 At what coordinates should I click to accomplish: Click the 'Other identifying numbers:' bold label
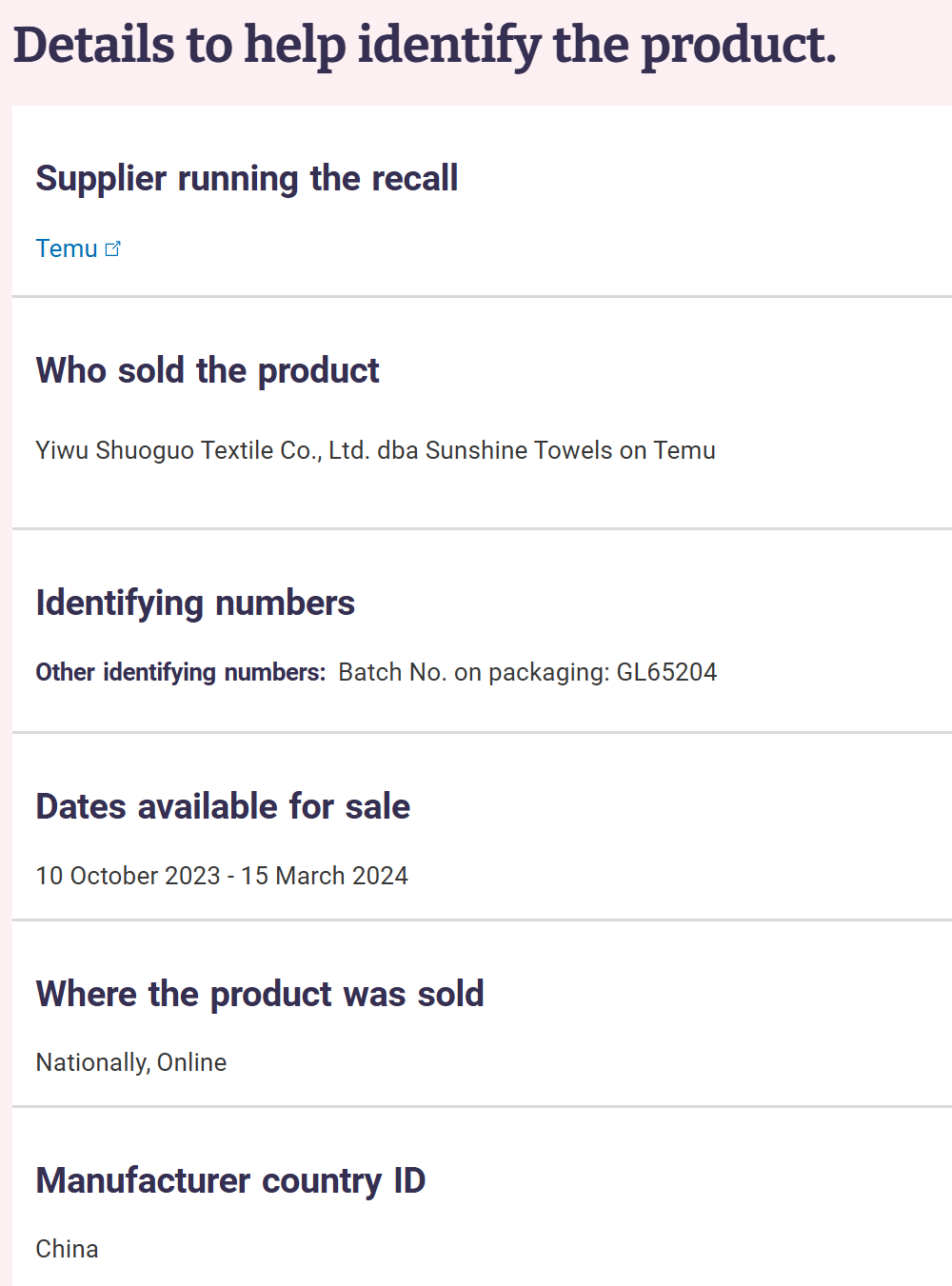pyautogui.click(x=180, y=672)
